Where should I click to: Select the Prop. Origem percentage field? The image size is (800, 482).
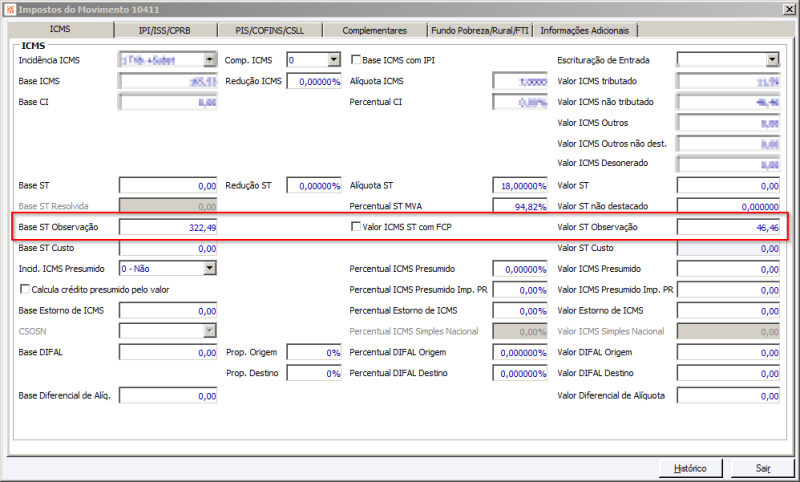point(314,352)
